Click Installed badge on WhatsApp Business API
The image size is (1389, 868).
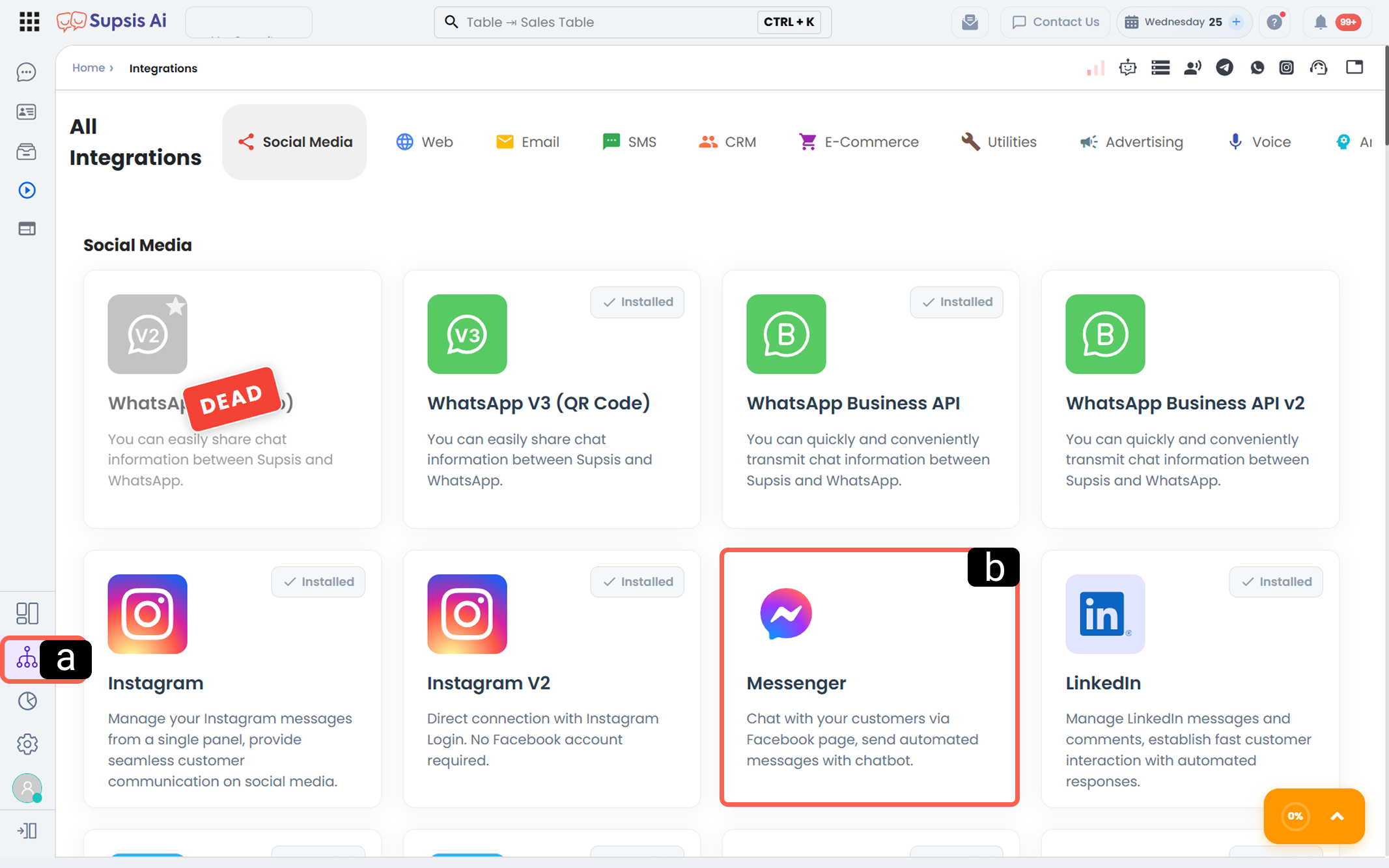pyautogui.click(x=957, y=302)
